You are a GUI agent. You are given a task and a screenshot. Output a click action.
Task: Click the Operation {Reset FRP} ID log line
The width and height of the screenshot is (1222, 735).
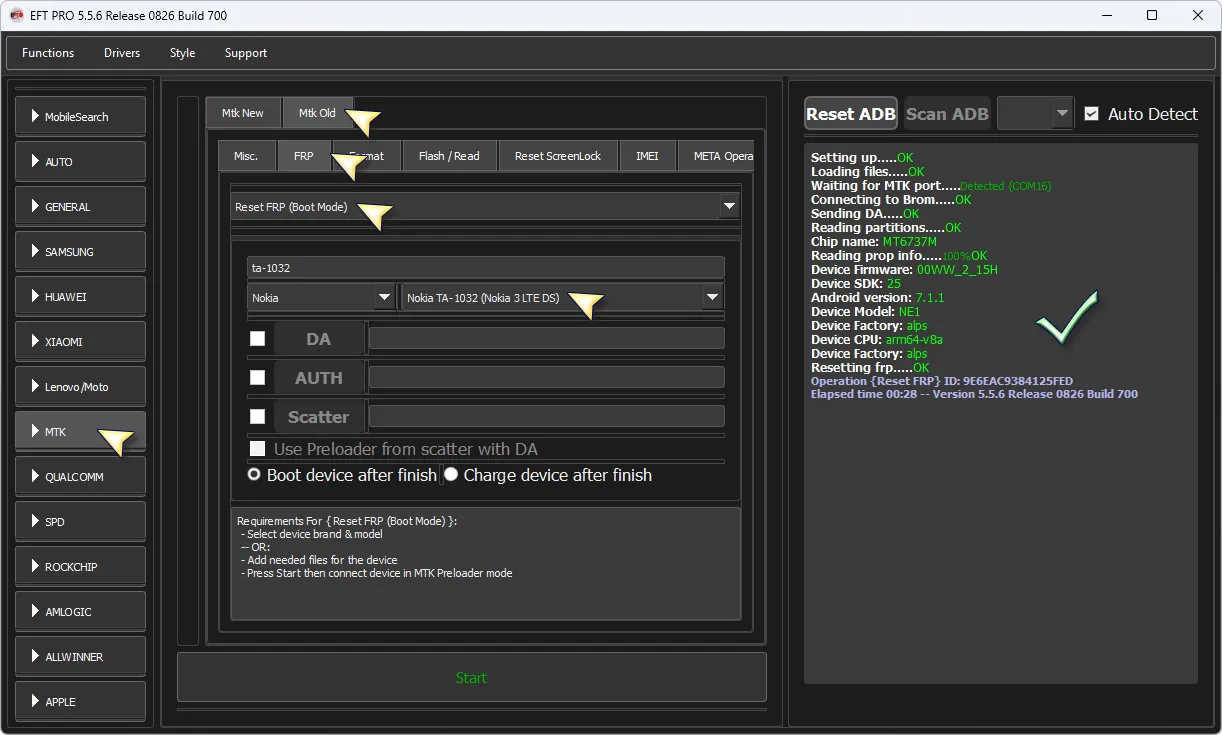click(x=942, y=381)
